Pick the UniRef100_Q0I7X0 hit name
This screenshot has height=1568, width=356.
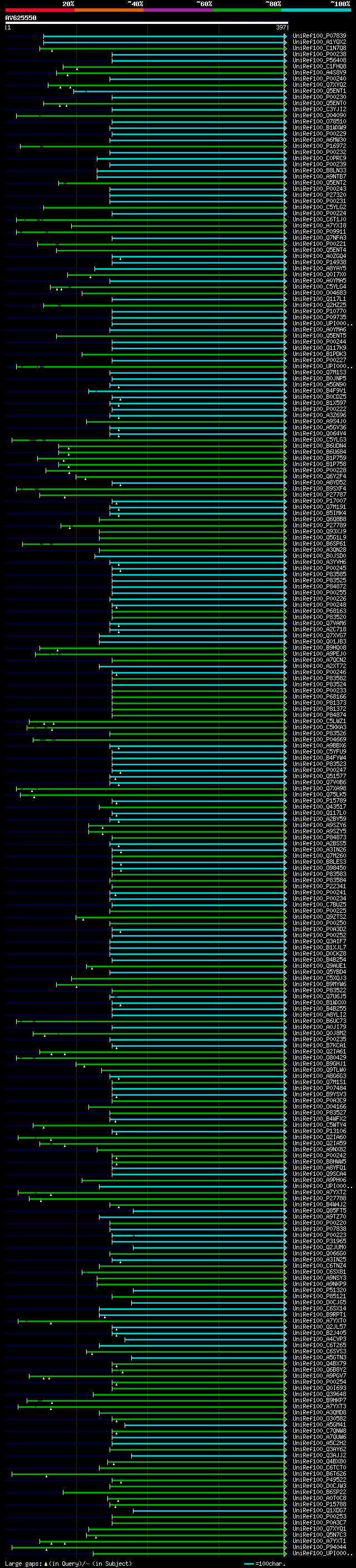(x=319, y=275)
